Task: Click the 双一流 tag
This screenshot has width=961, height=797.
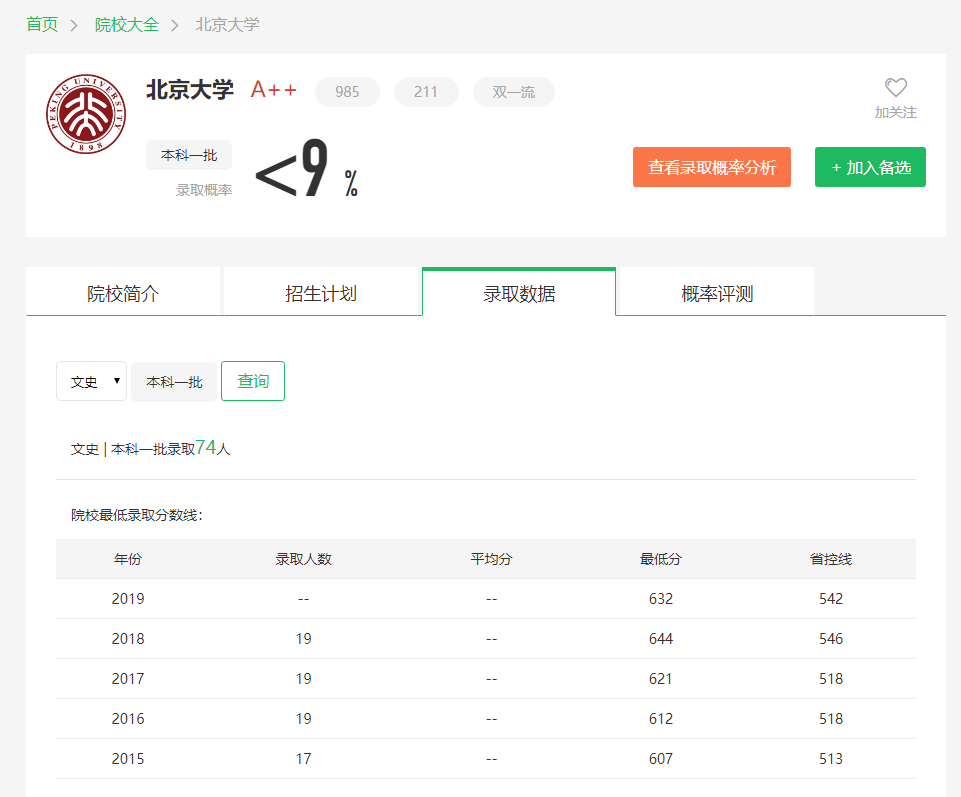Action: (514, 92)
